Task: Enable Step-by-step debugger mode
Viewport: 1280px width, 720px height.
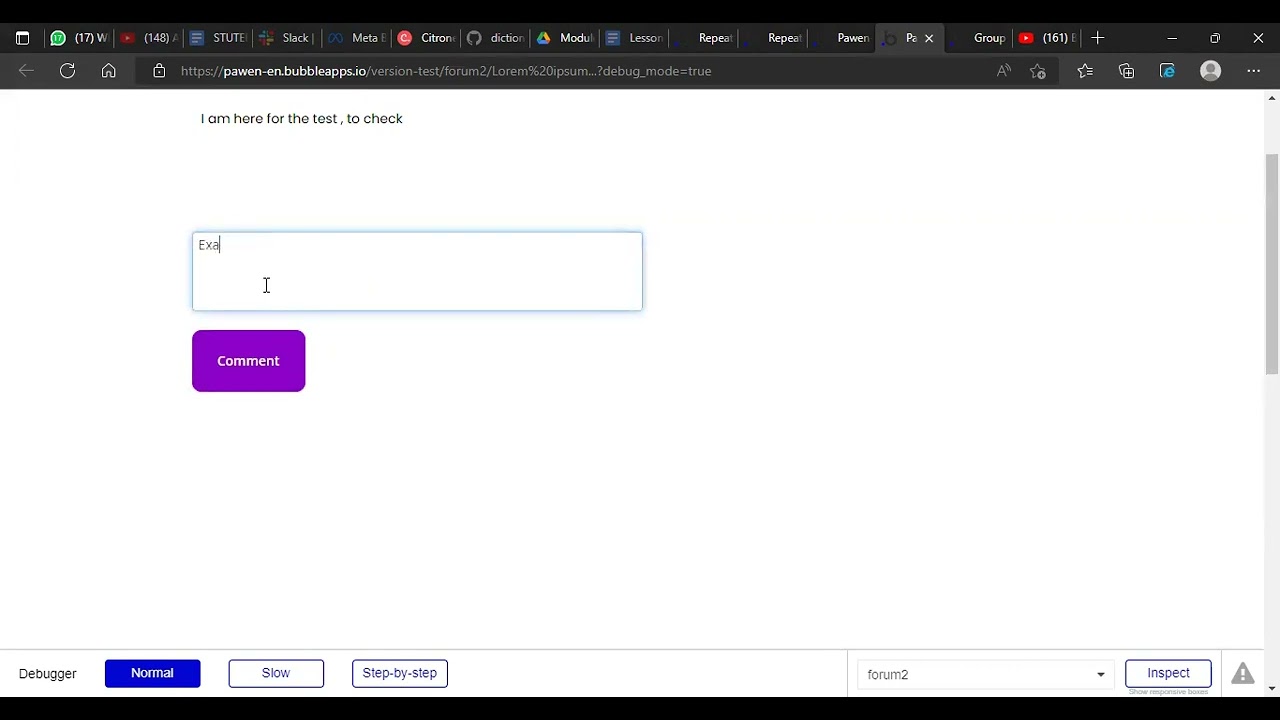Action: coord(400,673)
